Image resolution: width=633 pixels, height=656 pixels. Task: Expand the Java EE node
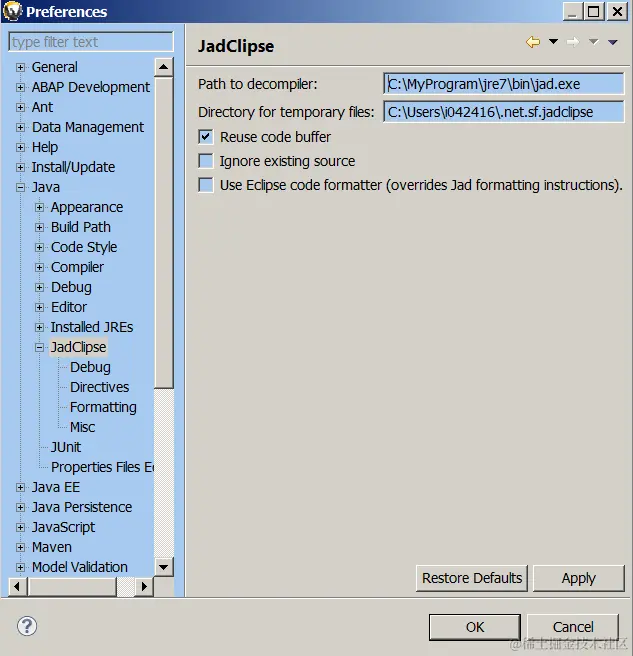click(x=20, y=487)
